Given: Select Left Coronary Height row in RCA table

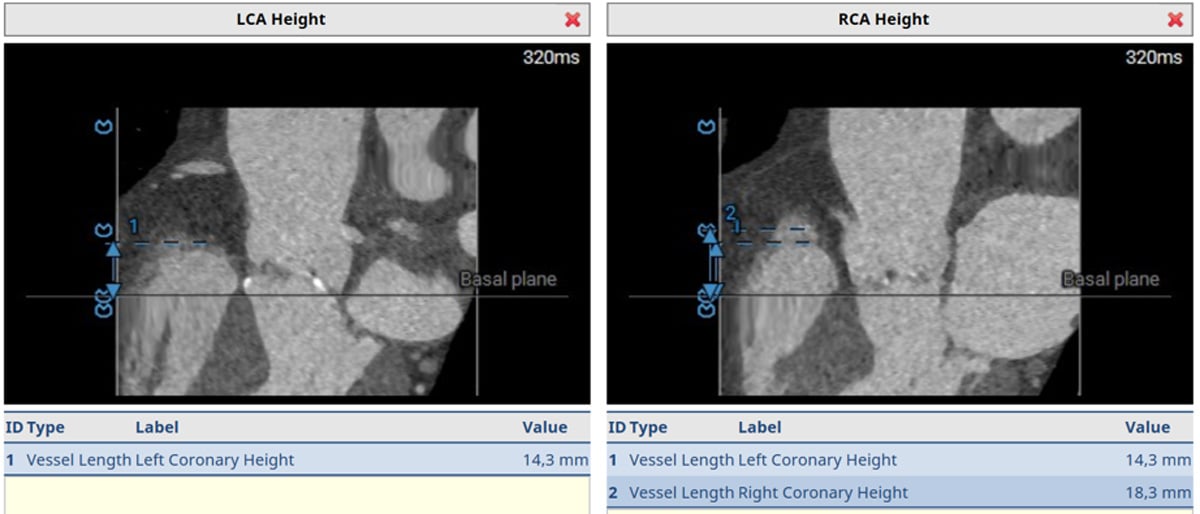Looking at the screenshot, I should click(x=817, y=460).
